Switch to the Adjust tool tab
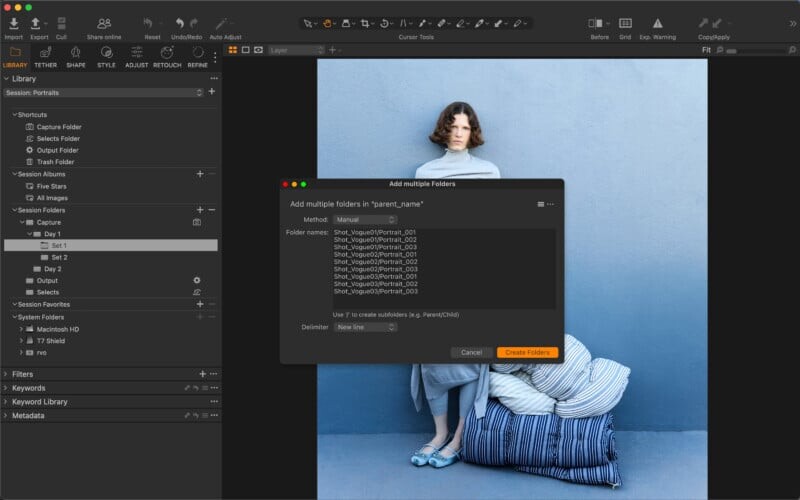Image resolution: width=800 pixels, height=500 pixels. pyautogui.click(x=137, y=54)
